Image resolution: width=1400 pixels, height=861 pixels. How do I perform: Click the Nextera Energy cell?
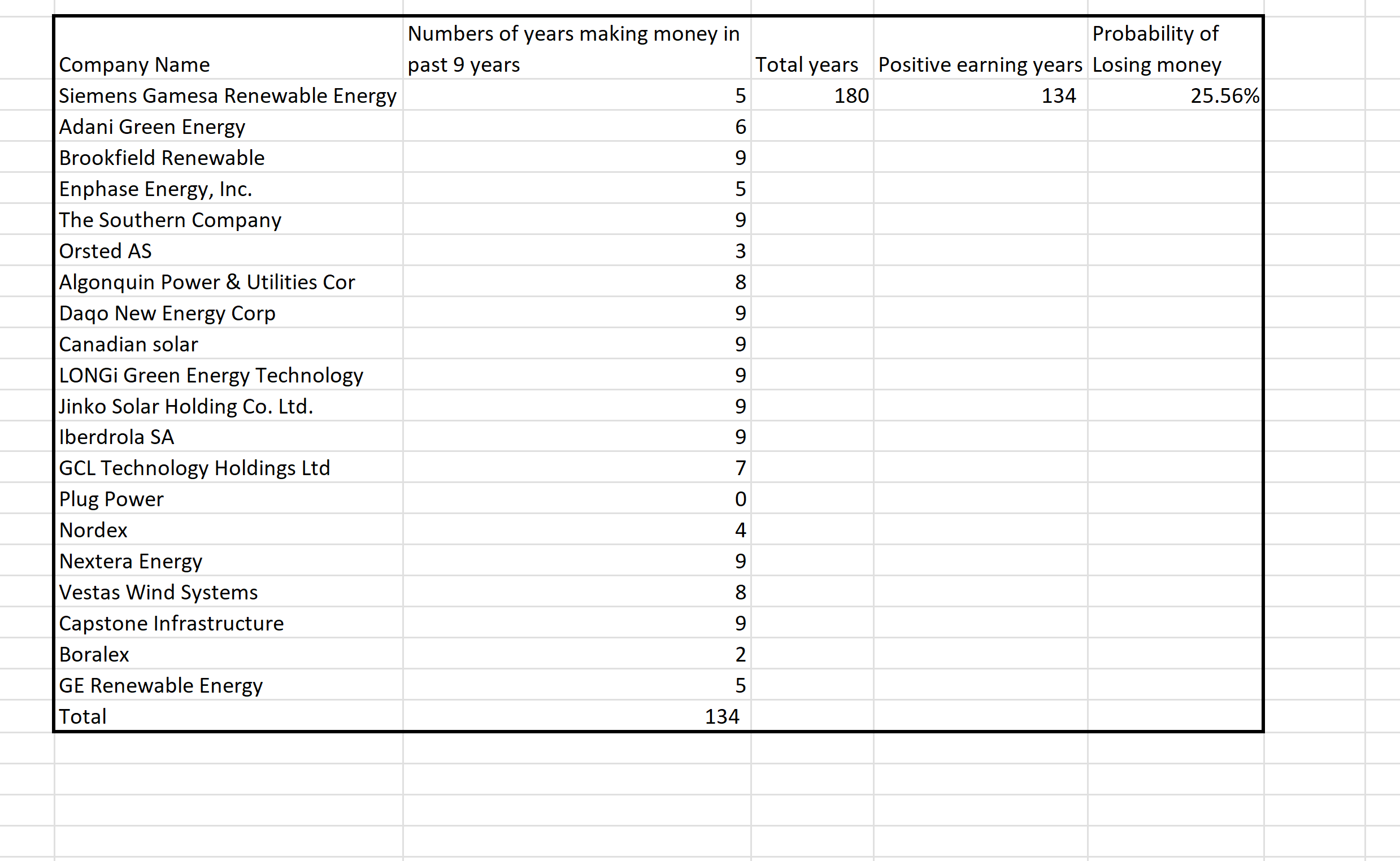[x=228, y=560]
